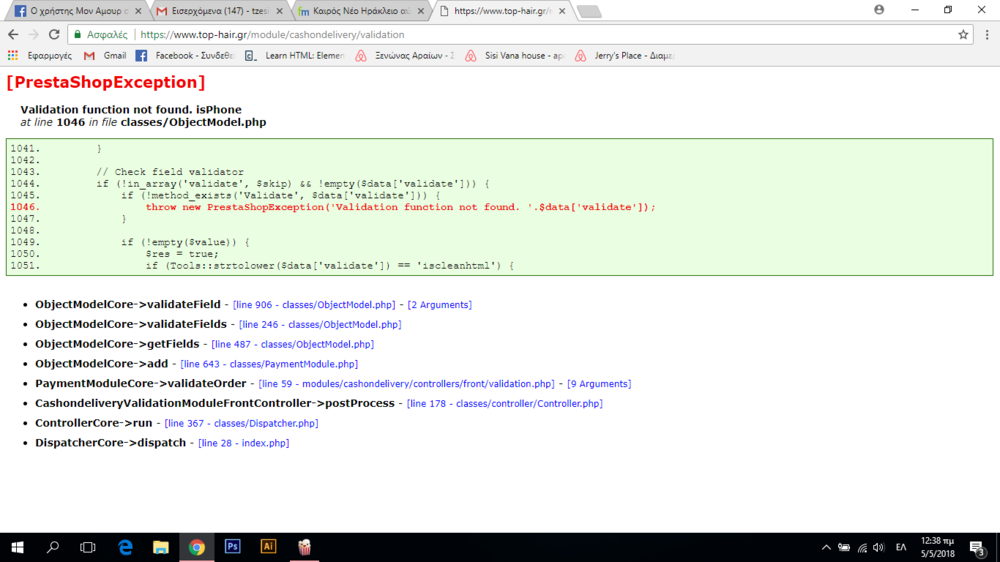
Task: Close the Καιρός weather tab
Action: [x=420, y=11]
